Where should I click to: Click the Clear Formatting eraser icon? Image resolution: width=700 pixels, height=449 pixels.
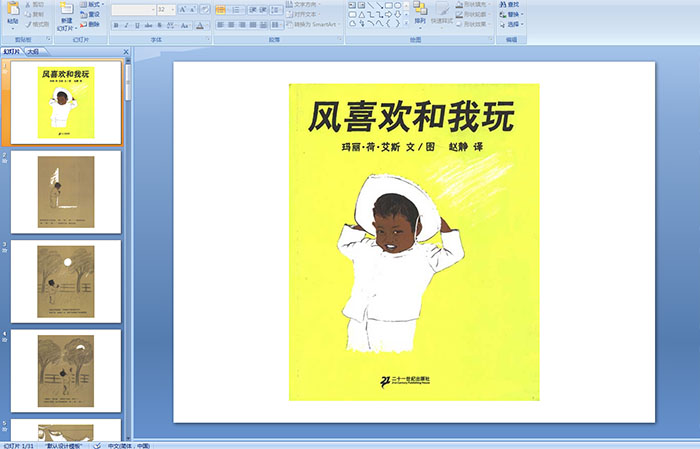pyautogui.click(x=205, y=9)
